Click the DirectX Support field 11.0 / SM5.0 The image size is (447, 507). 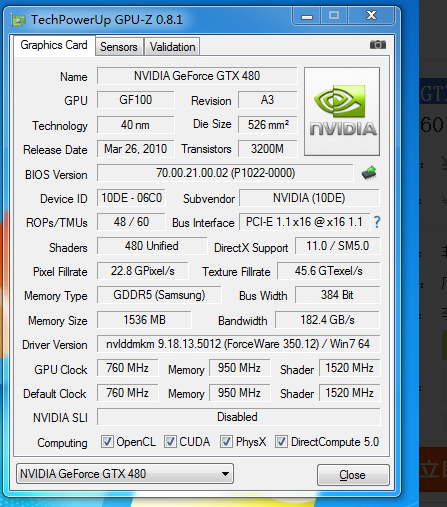tap(338, 246)
